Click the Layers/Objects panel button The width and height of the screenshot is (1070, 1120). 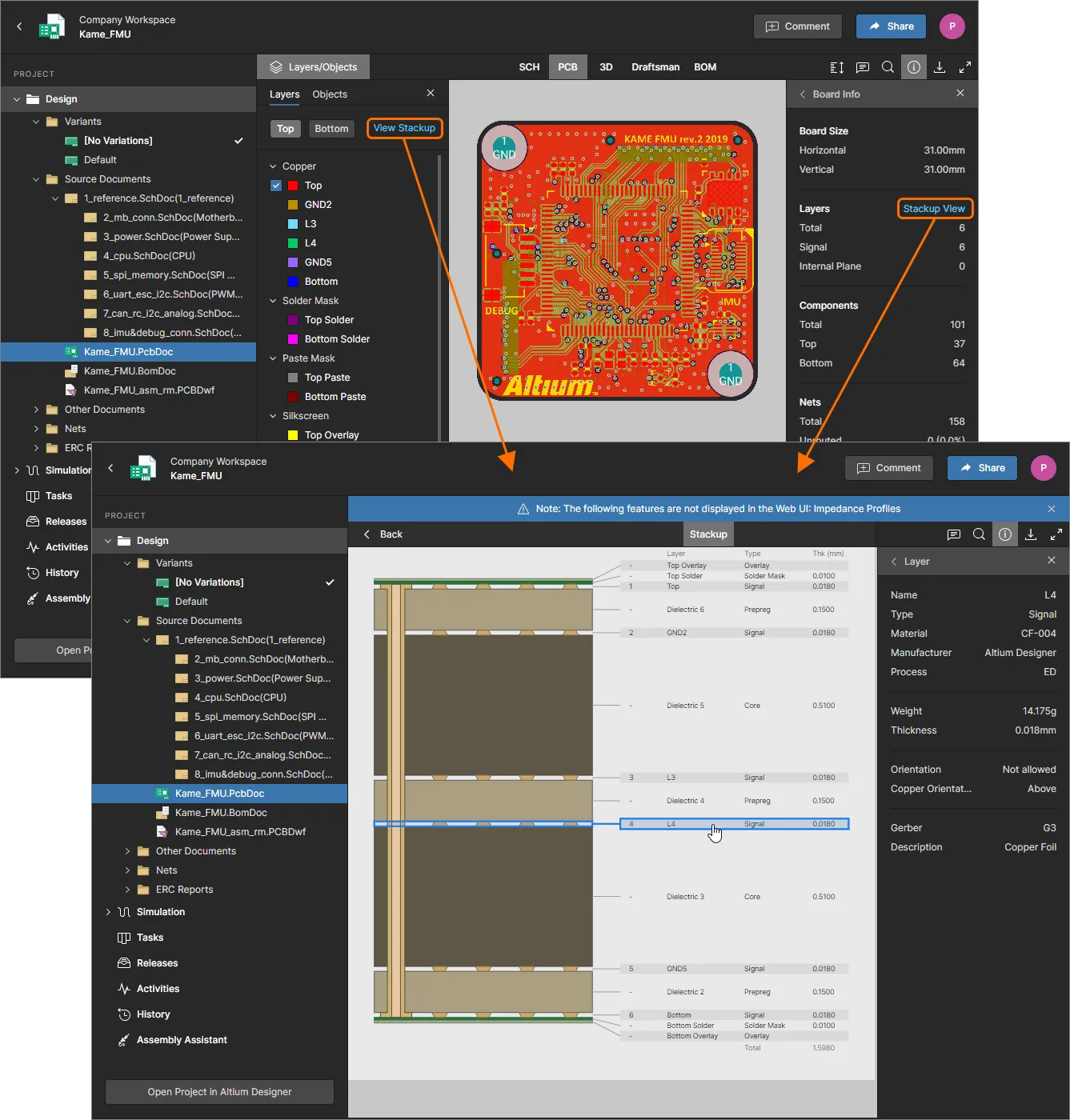[314, 67]
